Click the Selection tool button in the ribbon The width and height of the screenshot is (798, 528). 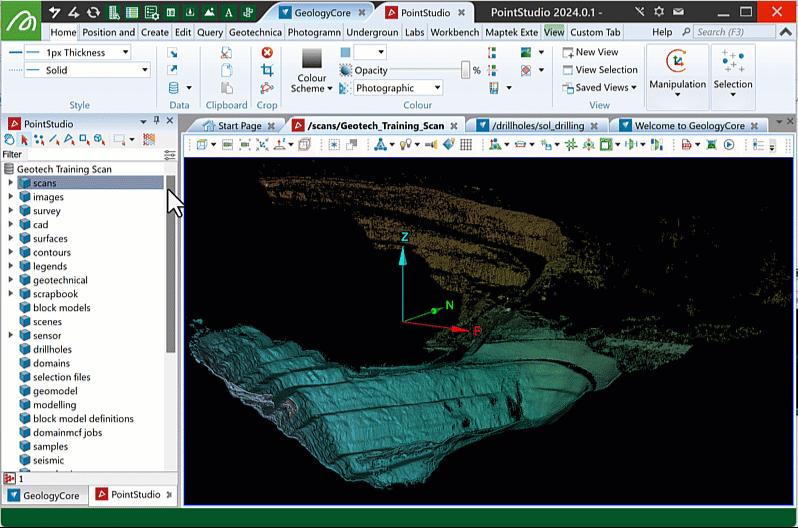tap(732, 70)
